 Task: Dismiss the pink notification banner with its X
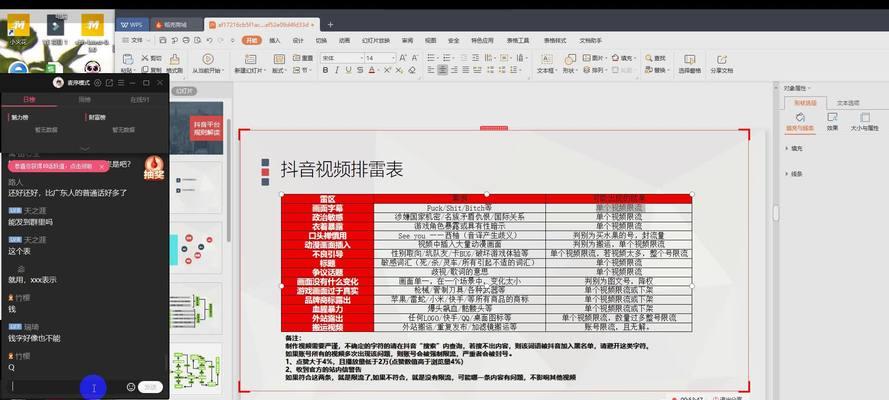(x=102, y=167)
